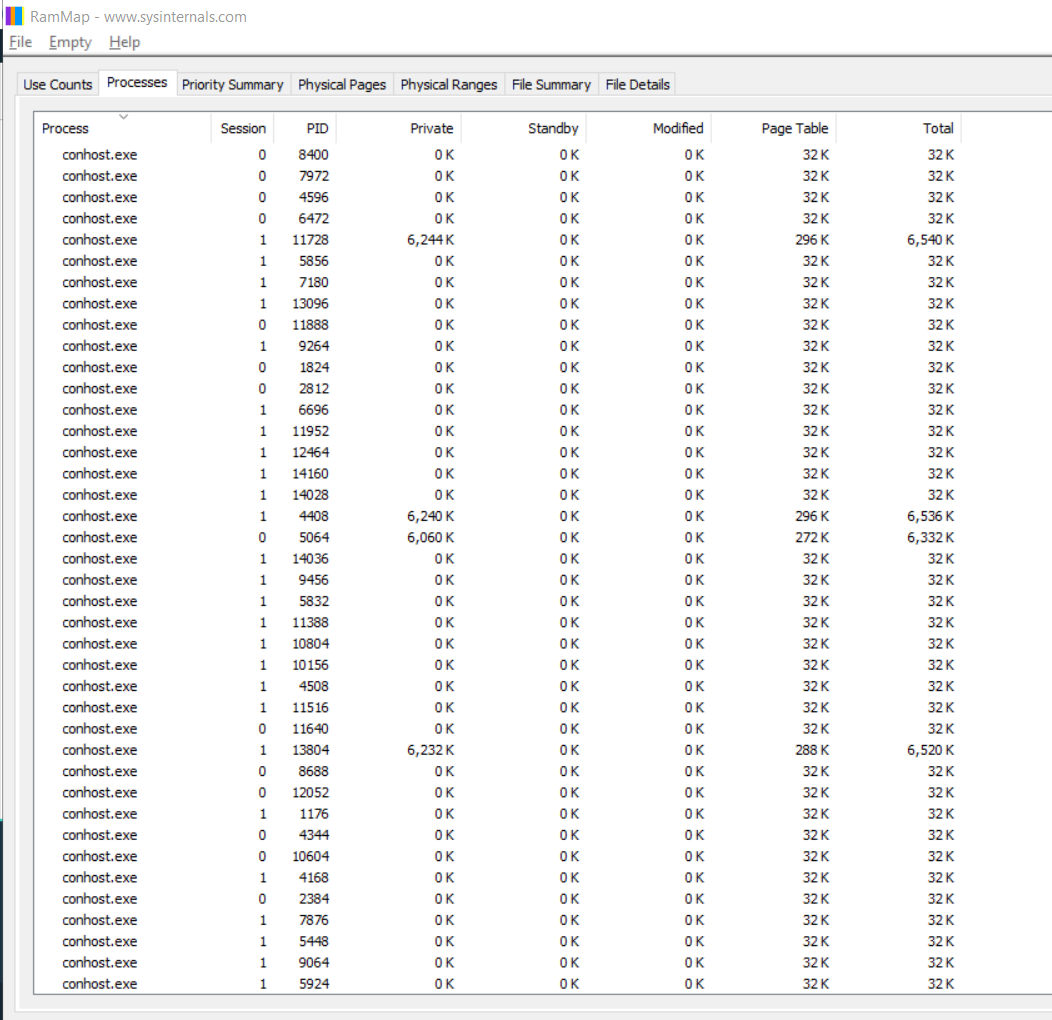1052x1020 pixels.
Task: Sort by the PID column header
Action: click(305, 128)
